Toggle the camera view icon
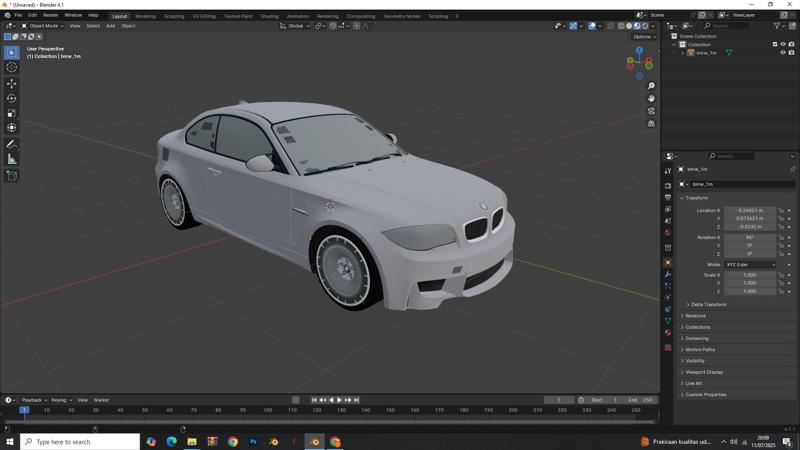The width and height of the screenshot is (800, 450). pyautogui.click(x=651, y=111)
